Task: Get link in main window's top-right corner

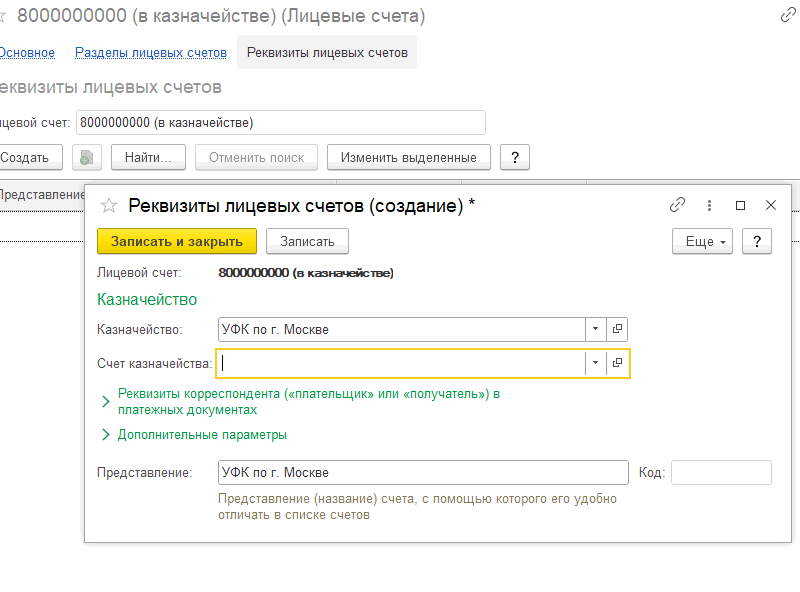Action: tap(788, 16)
